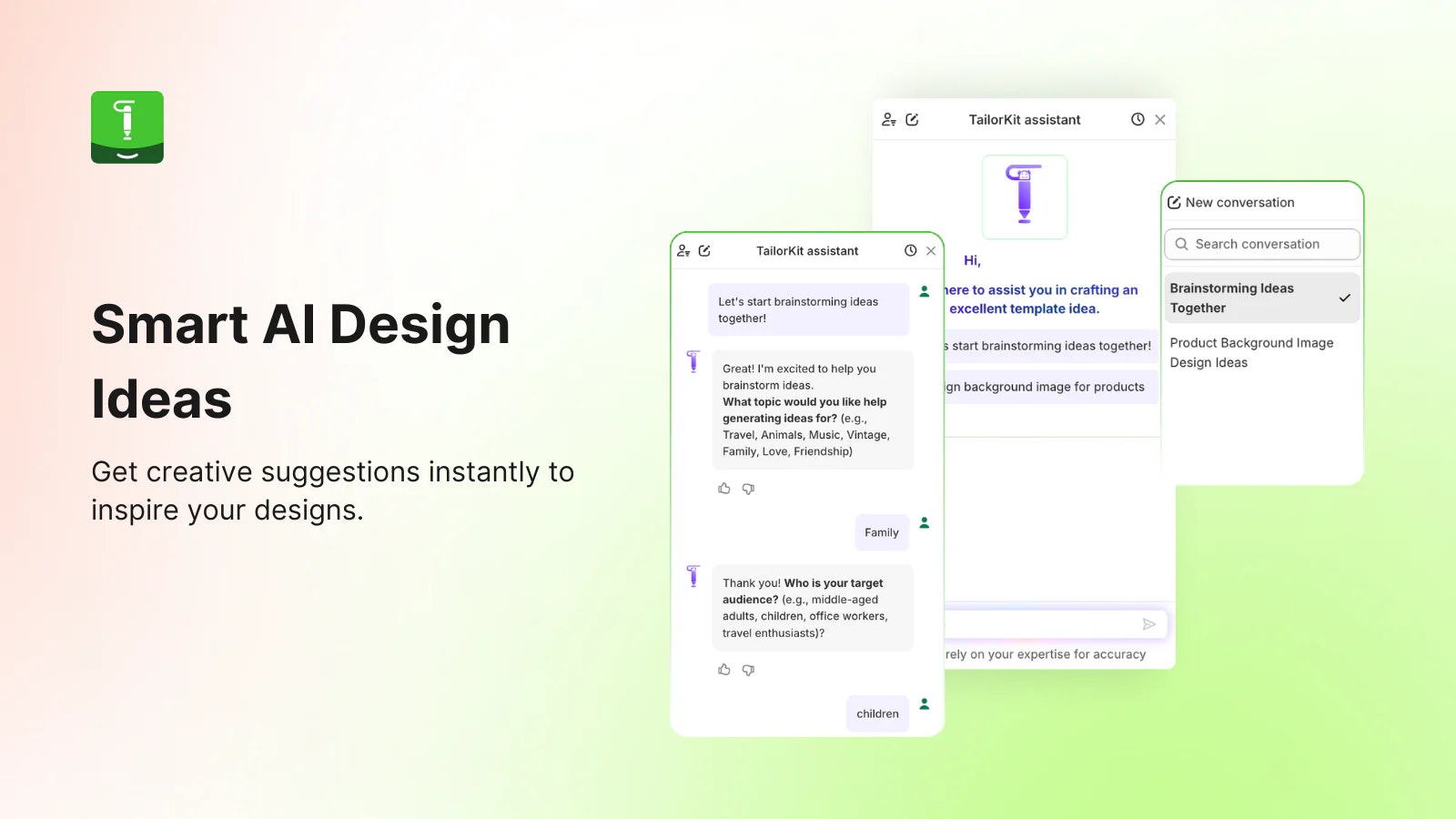Close the back TailorKit assistant window
The height and width of the screenshot is (819, 1456).
click(x=1160, y=119)
